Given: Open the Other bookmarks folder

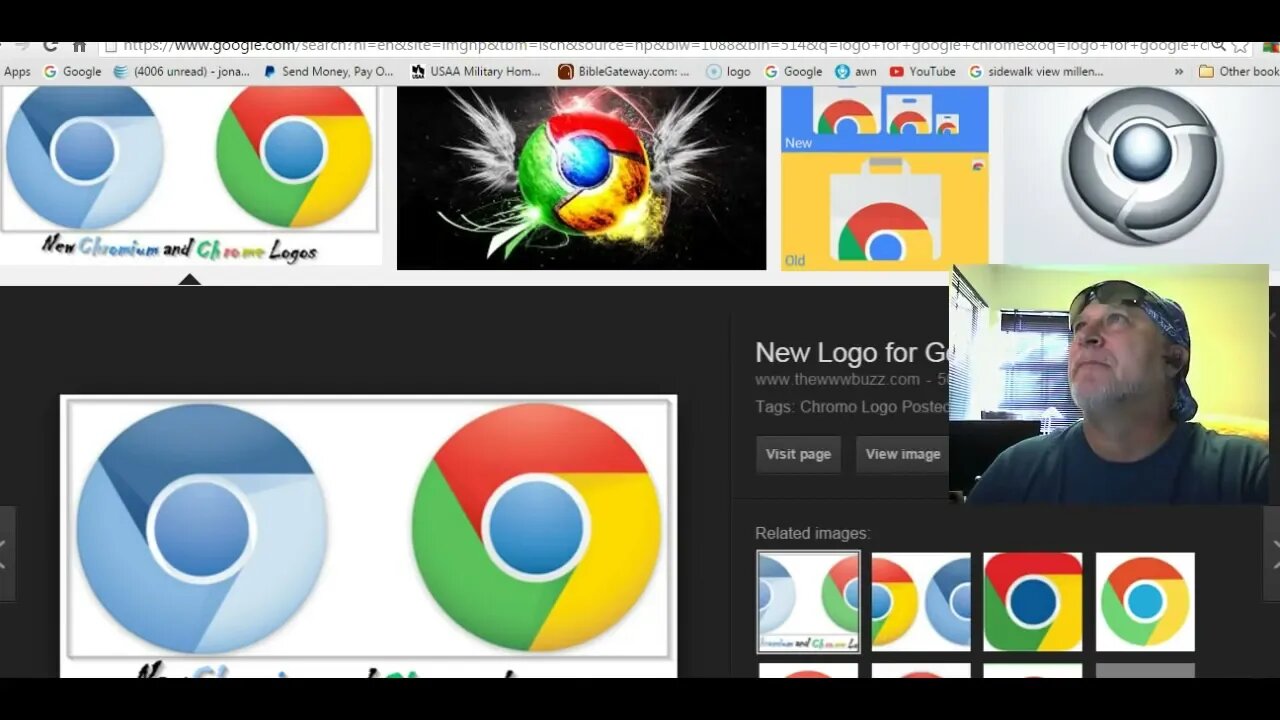Looking at the screenshot, I should pos(1239,72).
